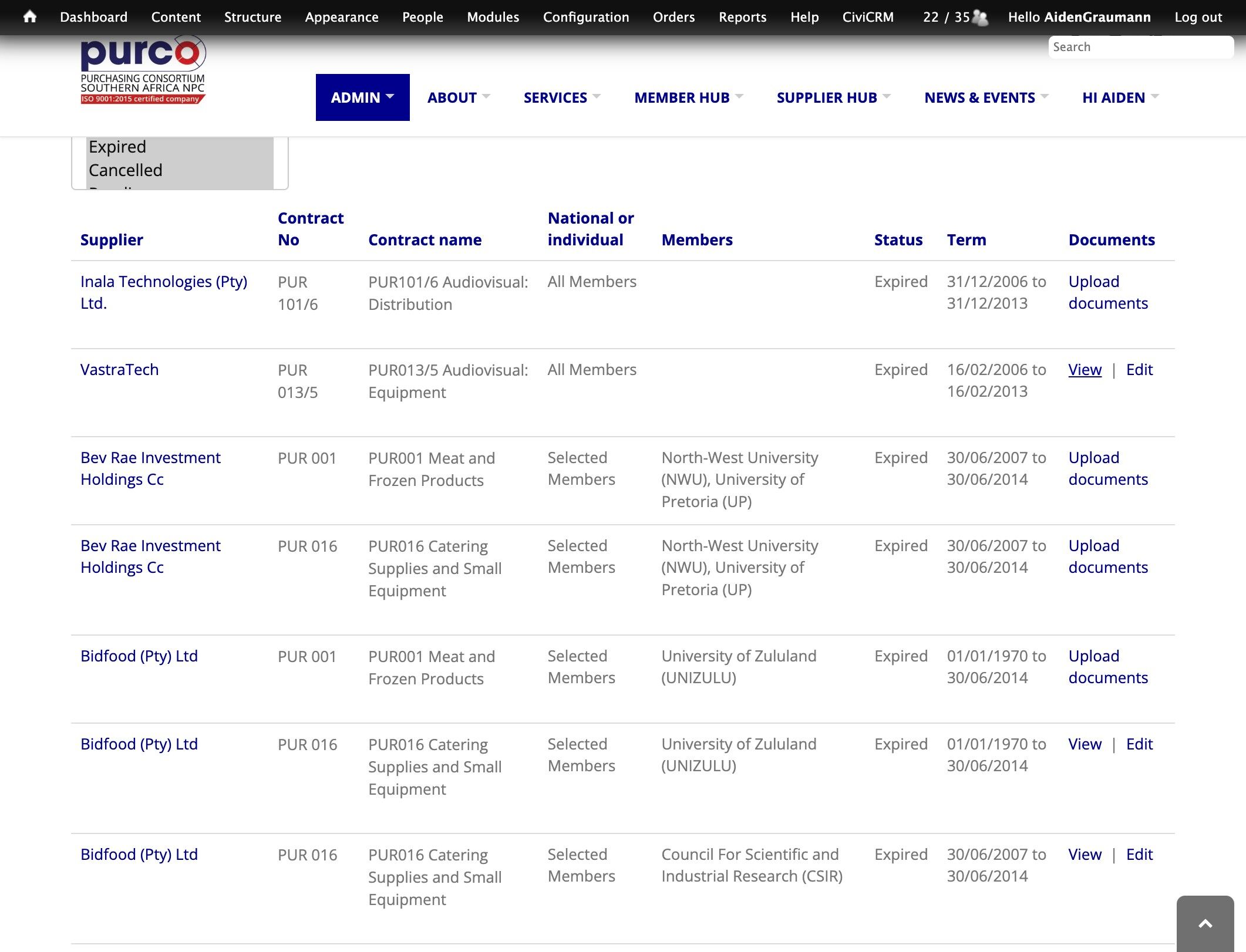1246x952 pixels.
Task: Click the home icon in admin toolbar
Action: click(30, 16)
